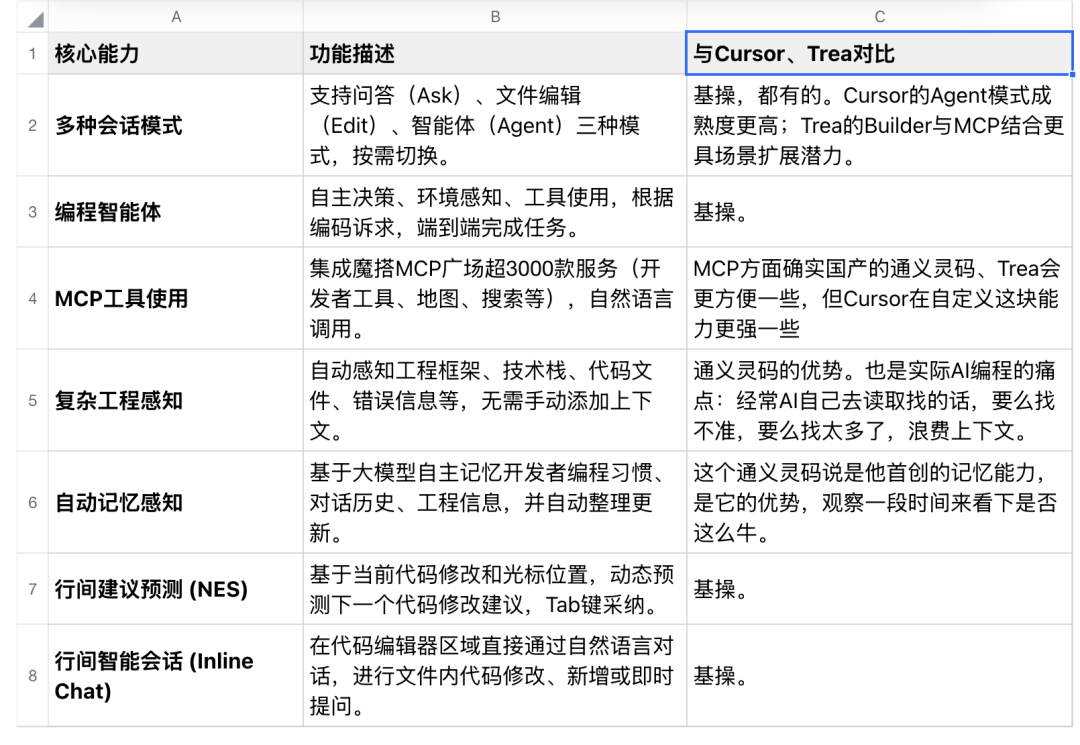Click the cell '与Cursor、Trea对比'

[x=880, y=53]
